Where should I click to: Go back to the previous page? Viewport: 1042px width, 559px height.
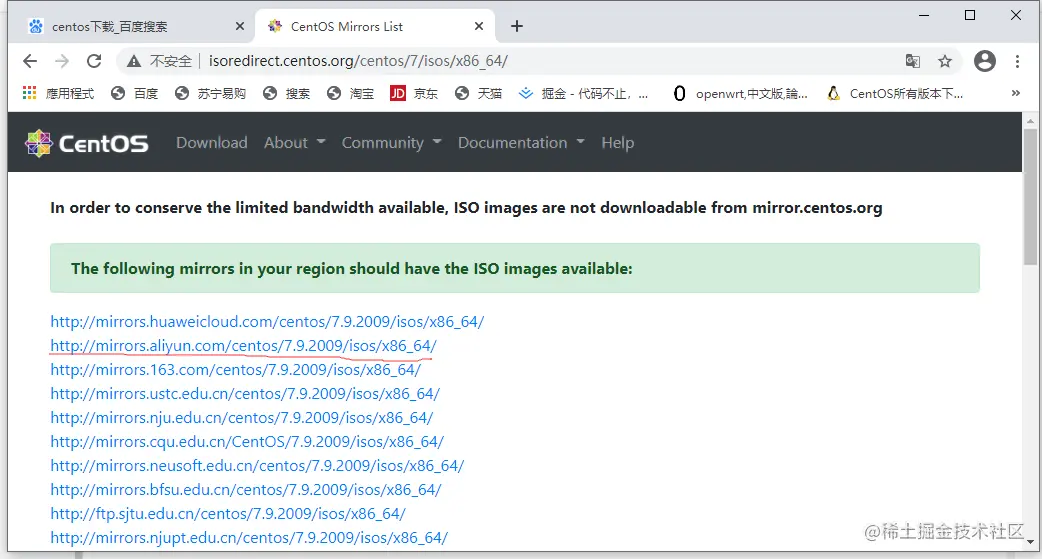click(30, 61)
